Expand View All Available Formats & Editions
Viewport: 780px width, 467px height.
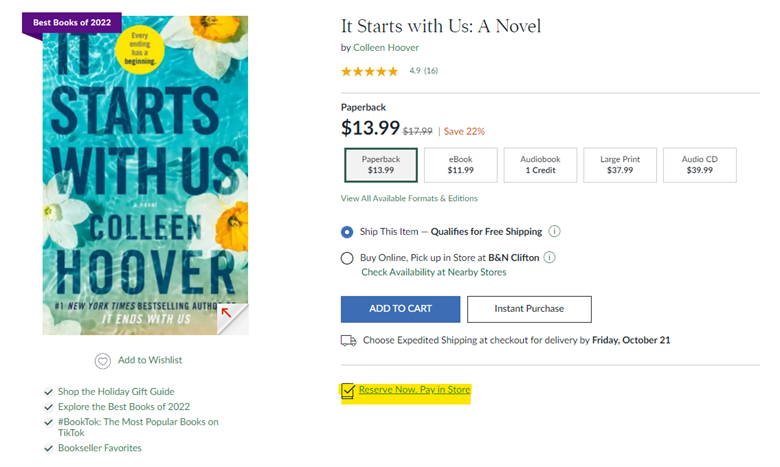409,198
